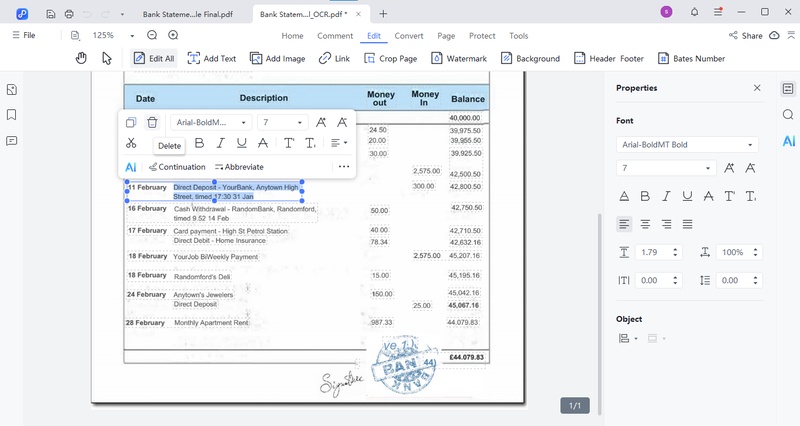800x426 pixels.
Task: Switch to the Bank Stateme...le Final.pdf document tab
Action: (x=188, y=14)
